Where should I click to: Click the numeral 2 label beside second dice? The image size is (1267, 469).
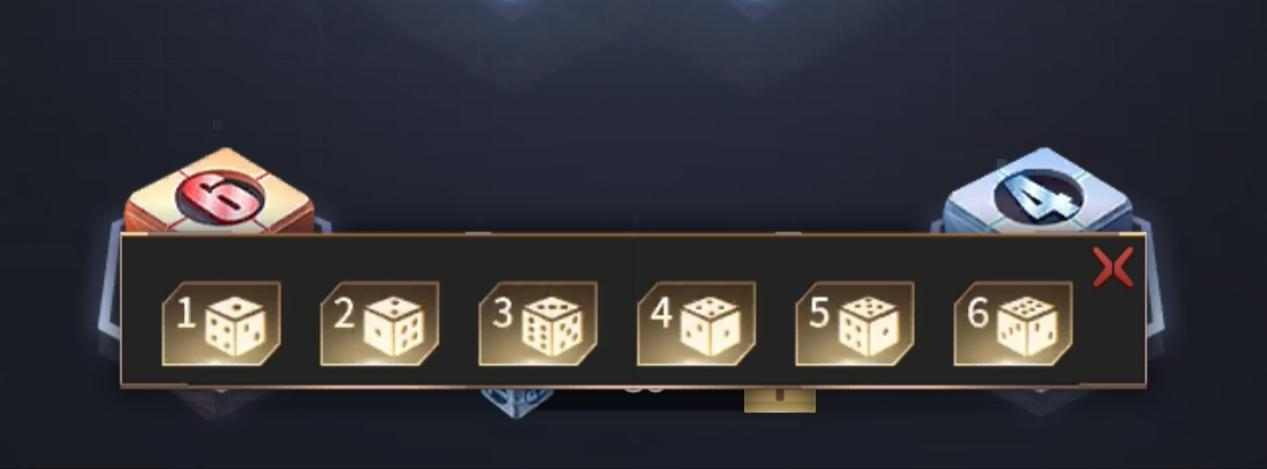344,315
